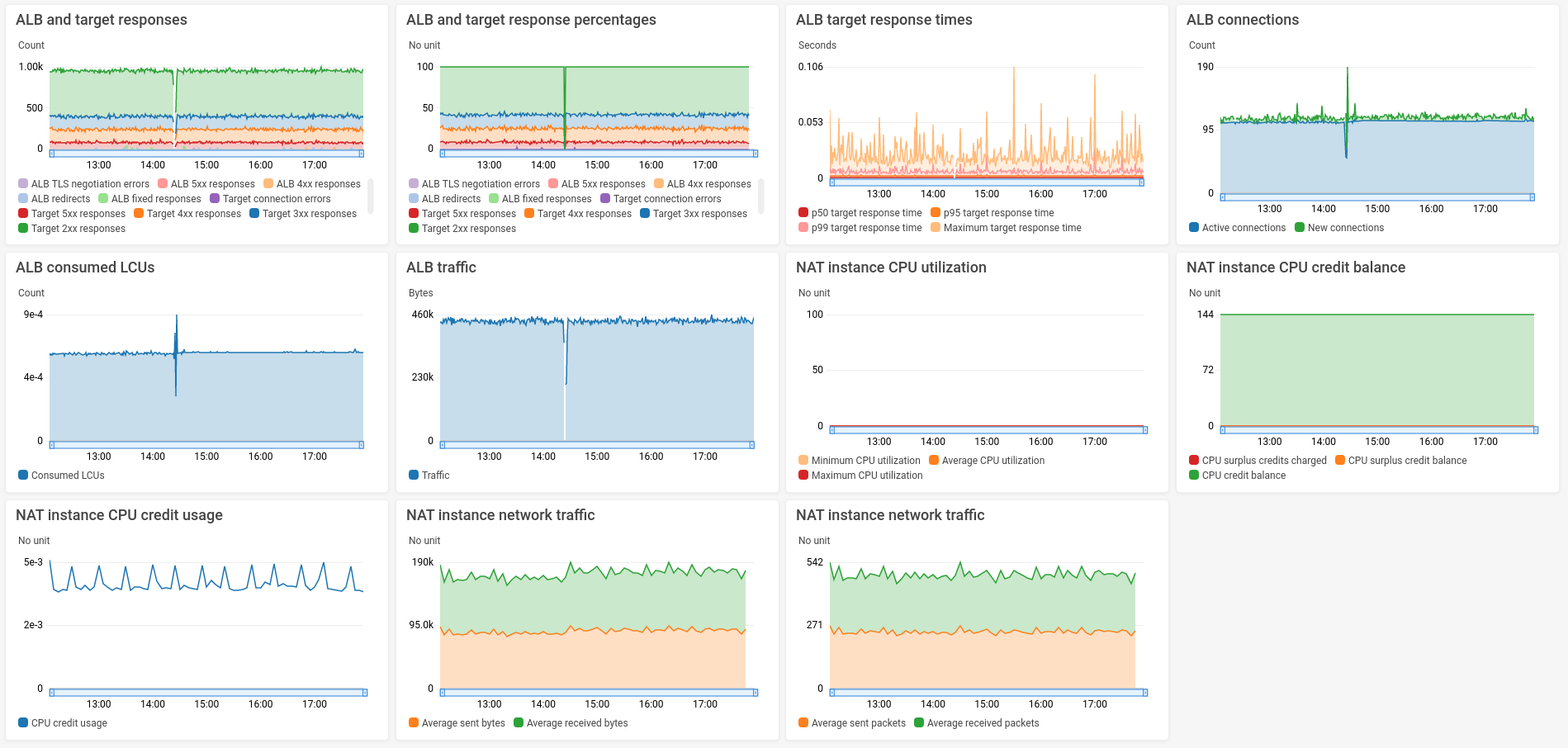Toggle Active connections legend item
Image resolution: width=1568 pixels, height=748 pixels.
click(x=1237, y=228)
